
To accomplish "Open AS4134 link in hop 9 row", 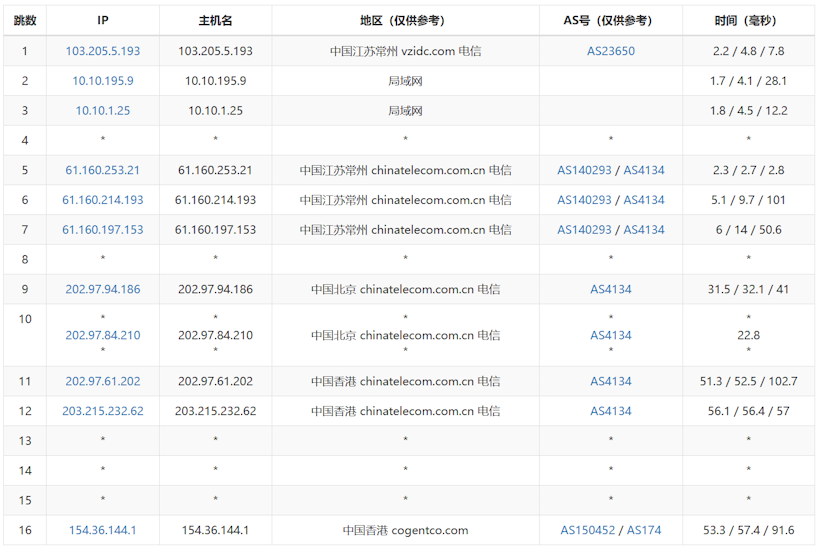I will (610, 290).
